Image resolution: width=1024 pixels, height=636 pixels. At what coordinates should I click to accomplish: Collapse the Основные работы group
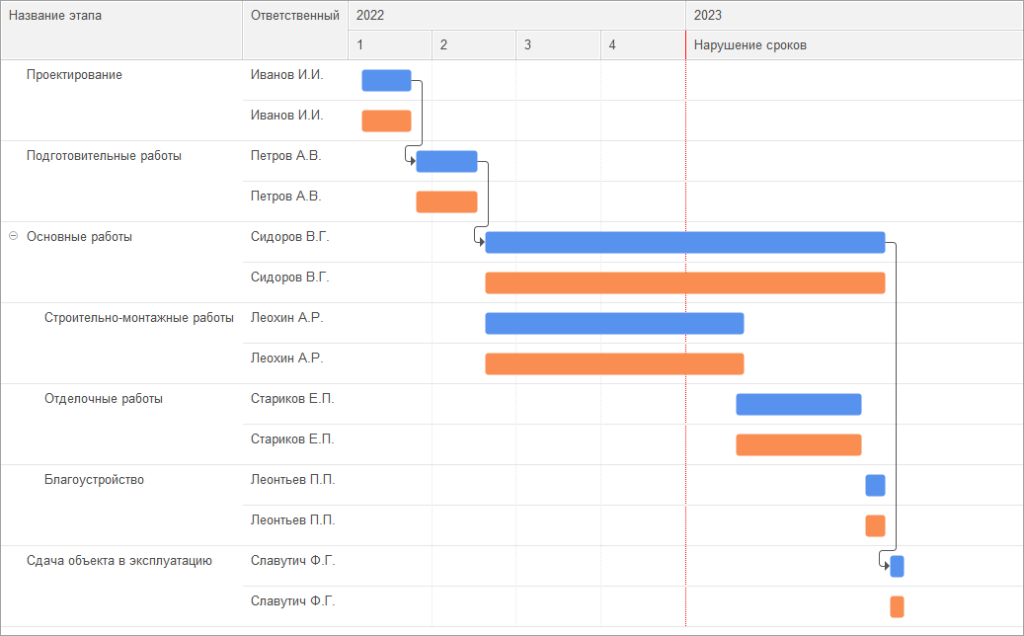click(13, 237)
